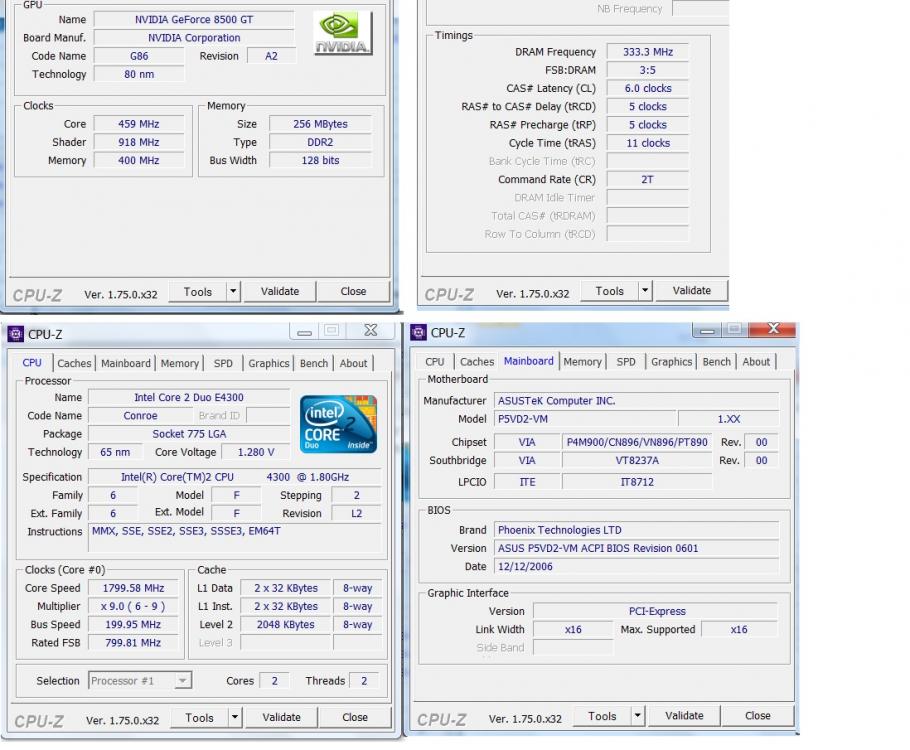Click the NVIDIA logo in Graphics window

click(x=342, y=34)
